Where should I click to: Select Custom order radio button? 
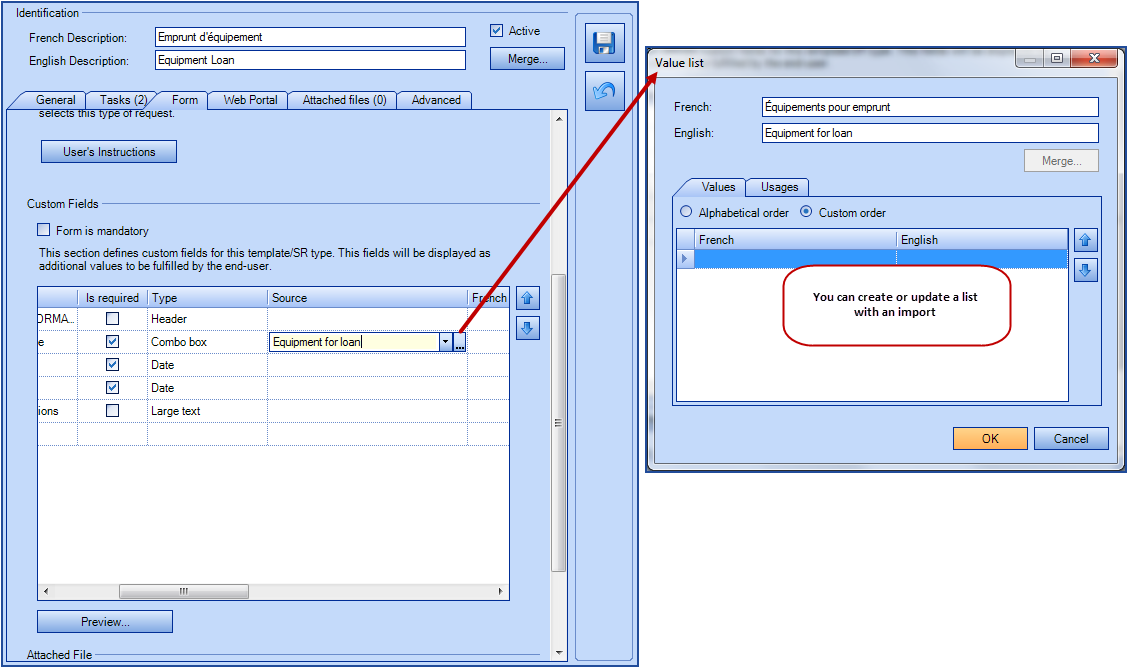(806, 212)
